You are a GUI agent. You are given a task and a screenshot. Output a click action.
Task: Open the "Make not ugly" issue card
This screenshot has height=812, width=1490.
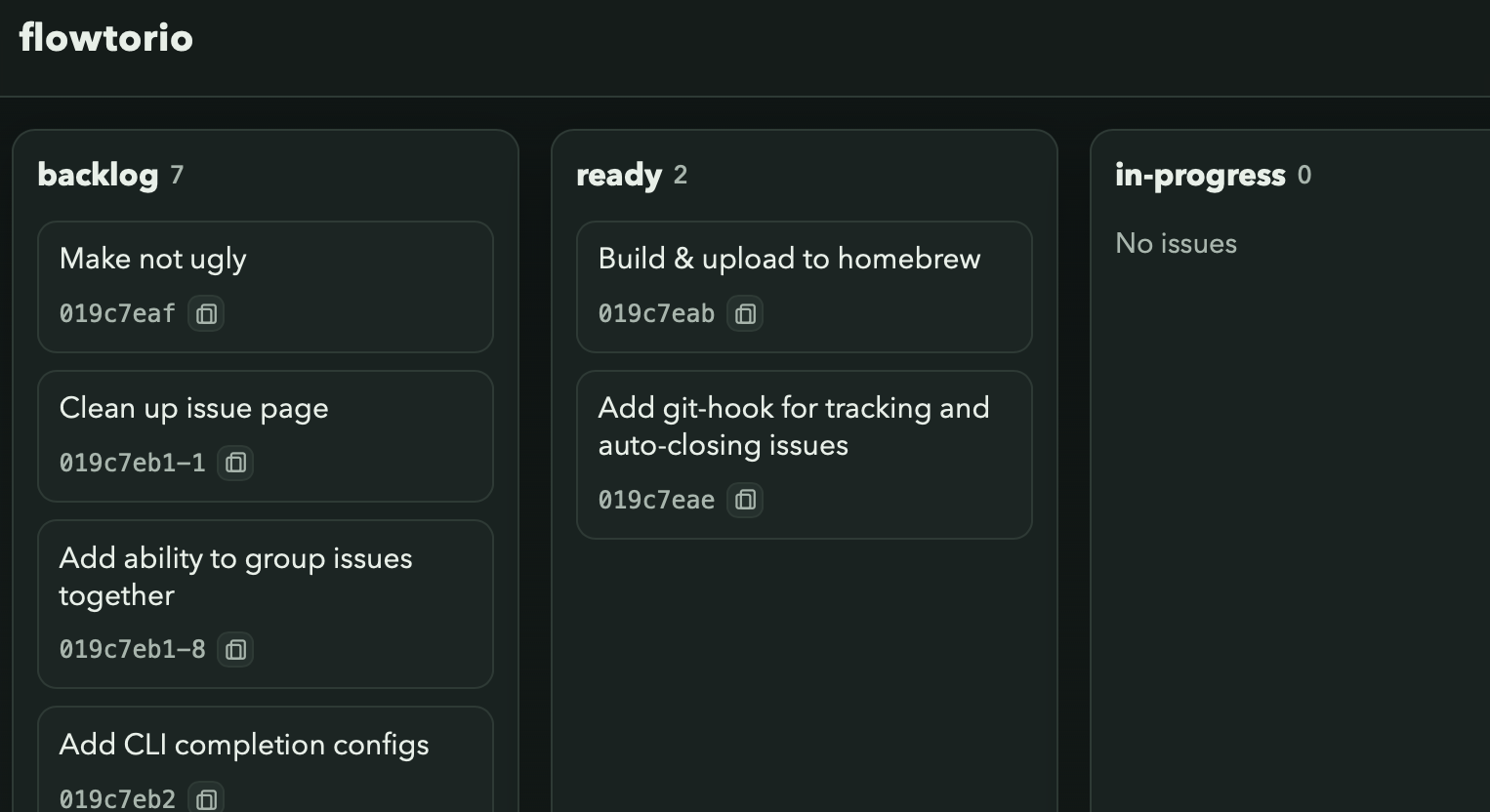(151, 259)
